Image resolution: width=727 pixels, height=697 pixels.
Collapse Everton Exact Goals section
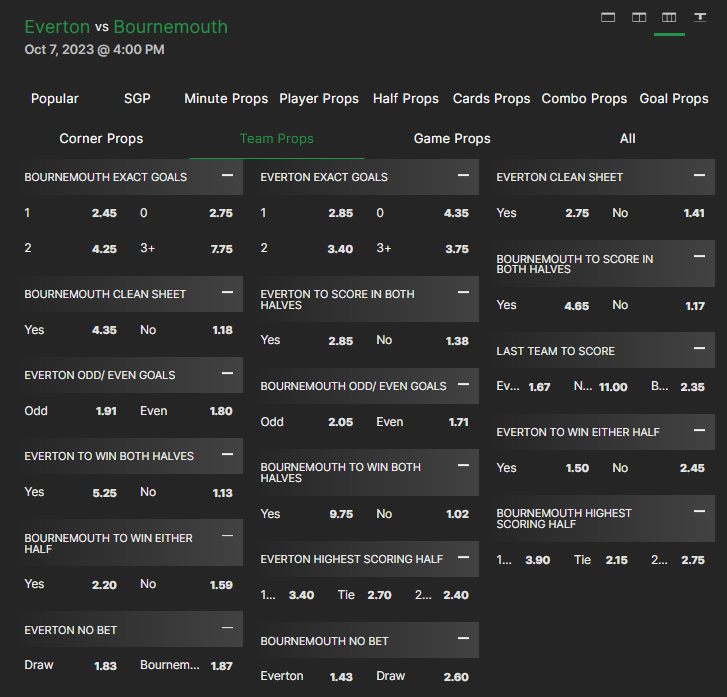point(463,175)
